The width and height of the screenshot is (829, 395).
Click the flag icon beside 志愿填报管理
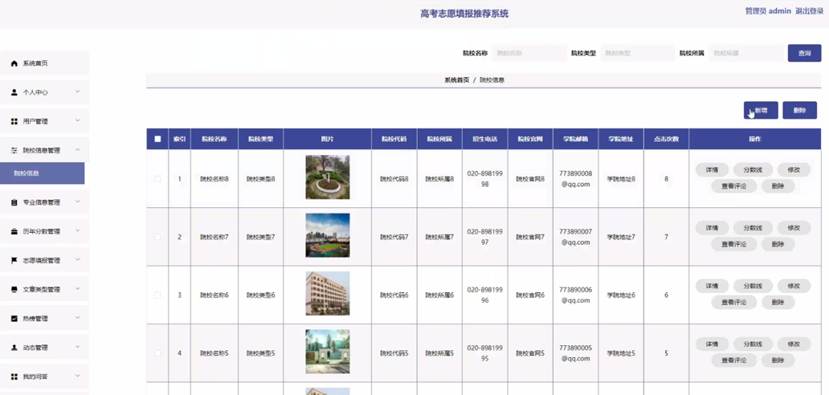point(14,260)
